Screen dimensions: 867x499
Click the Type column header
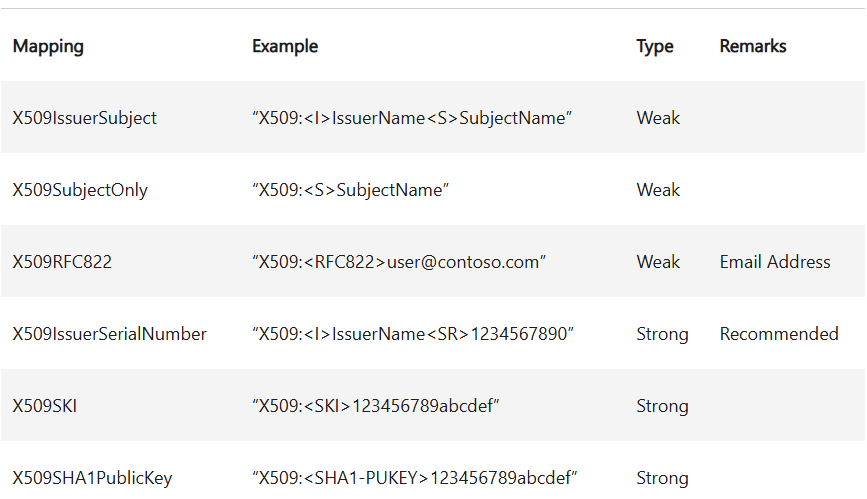(655, 46)
